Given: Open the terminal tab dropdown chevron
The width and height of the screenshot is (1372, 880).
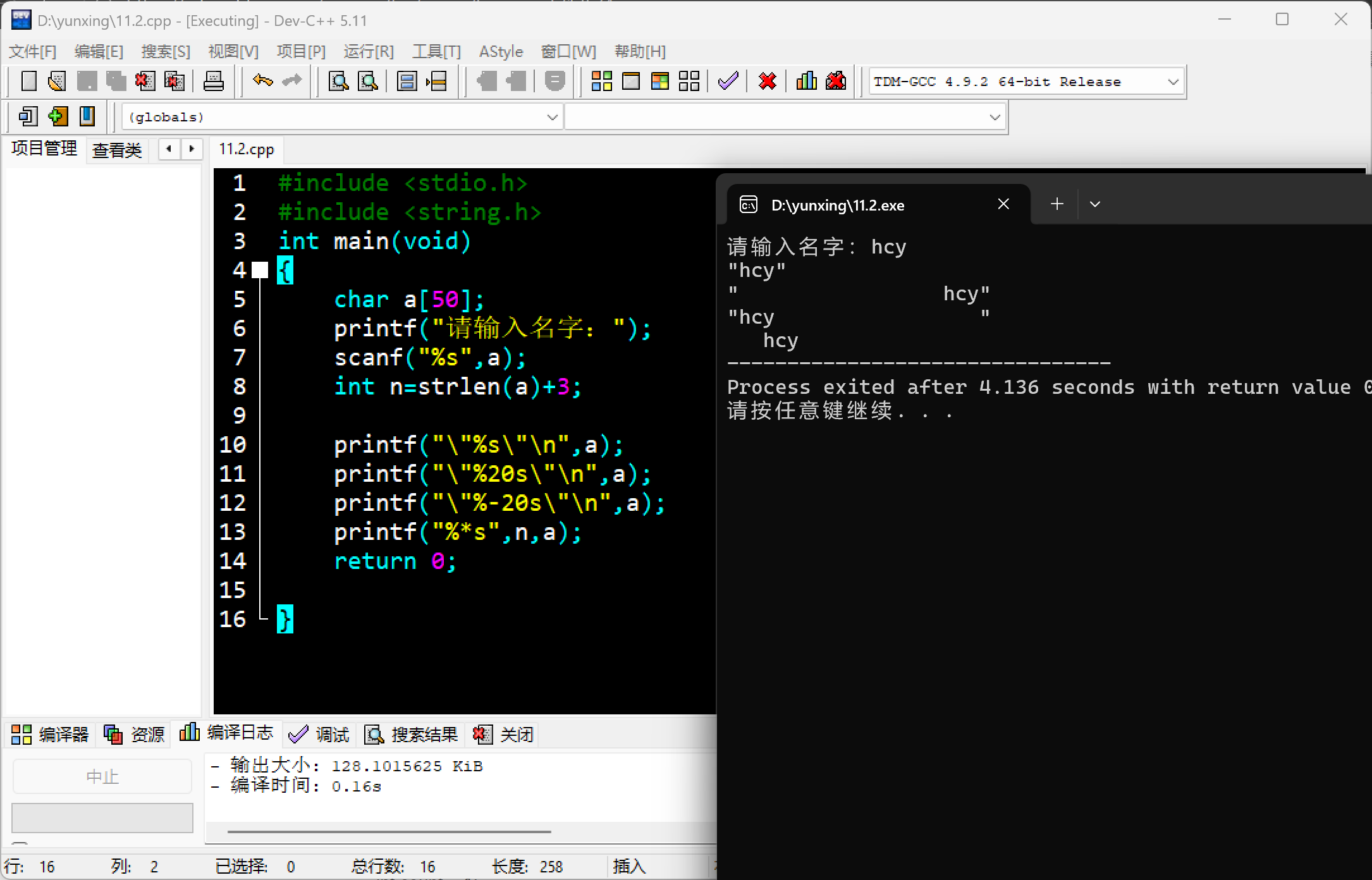Looking at the screenshot, I should pos(1095,204).
